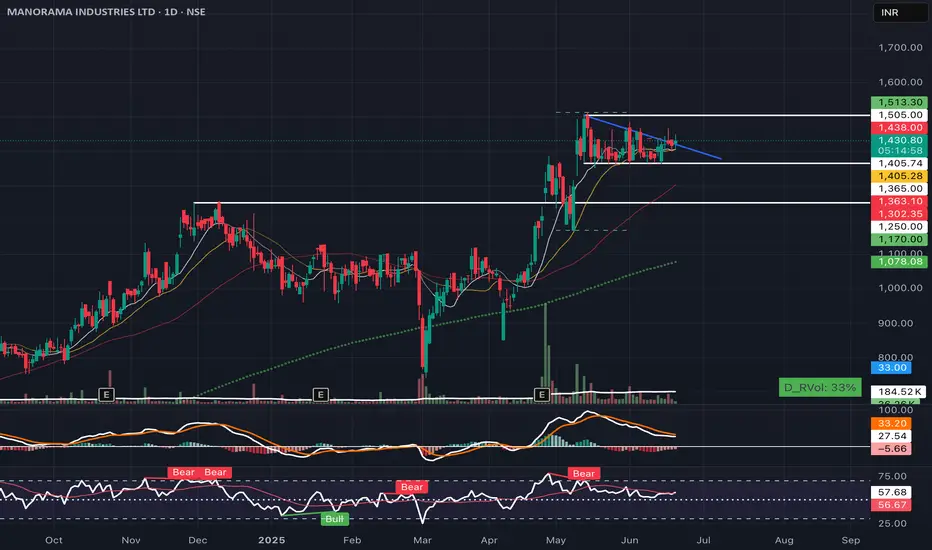Click the earnings E marker near late April
The width and height of the screenshot is (932, 550).
[541, 394]
